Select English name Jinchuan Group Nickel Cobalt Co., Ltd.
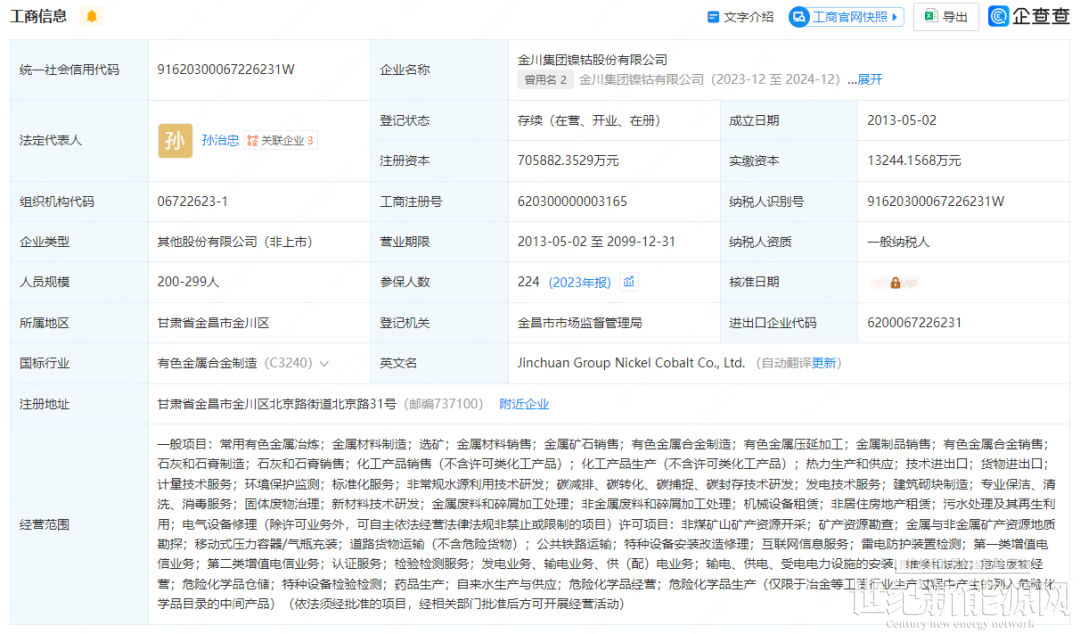Screen dimensions: 1080x634 (x=631, y=363)
